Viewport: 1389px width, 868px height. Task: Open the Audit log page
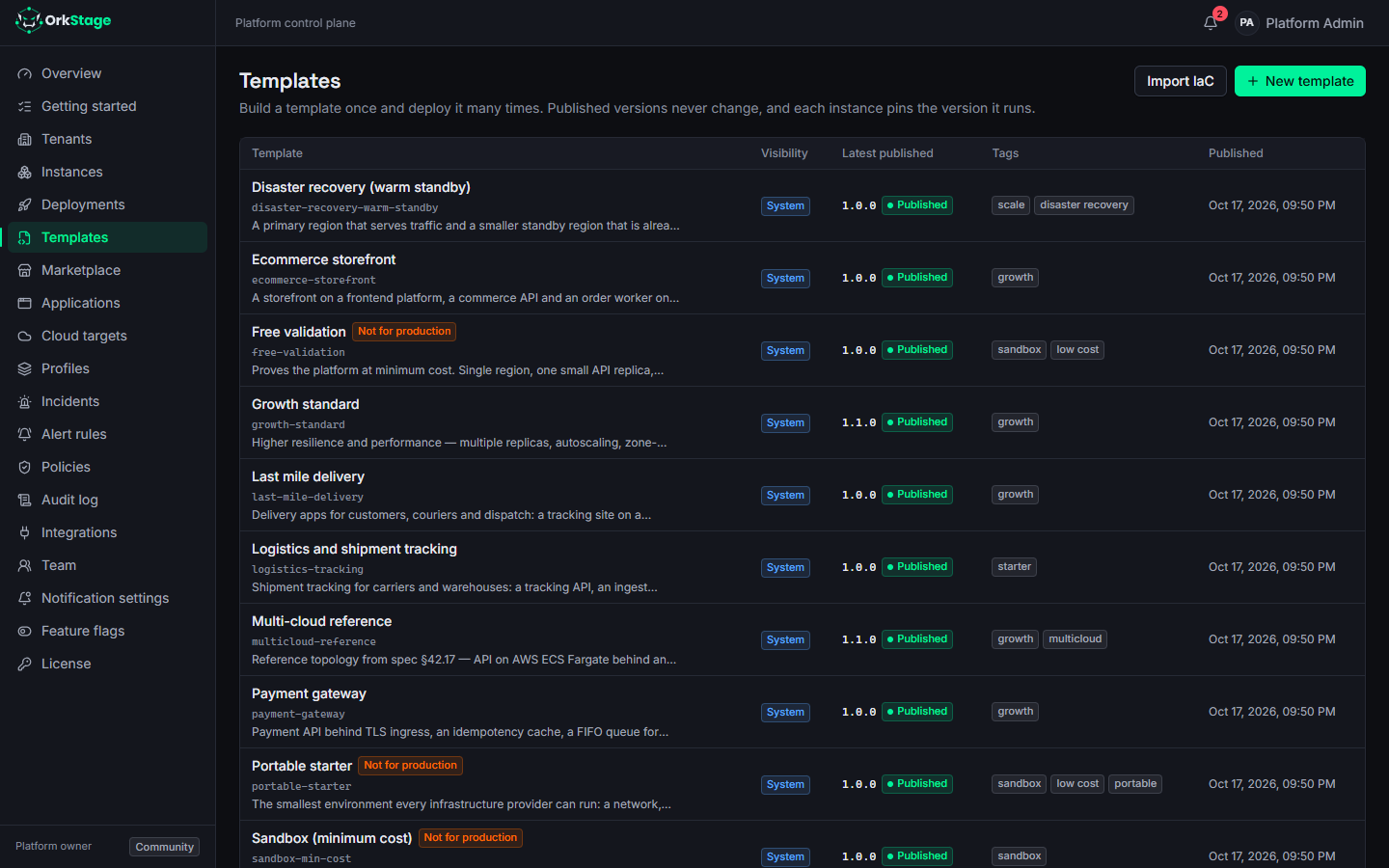coord(107,500)
